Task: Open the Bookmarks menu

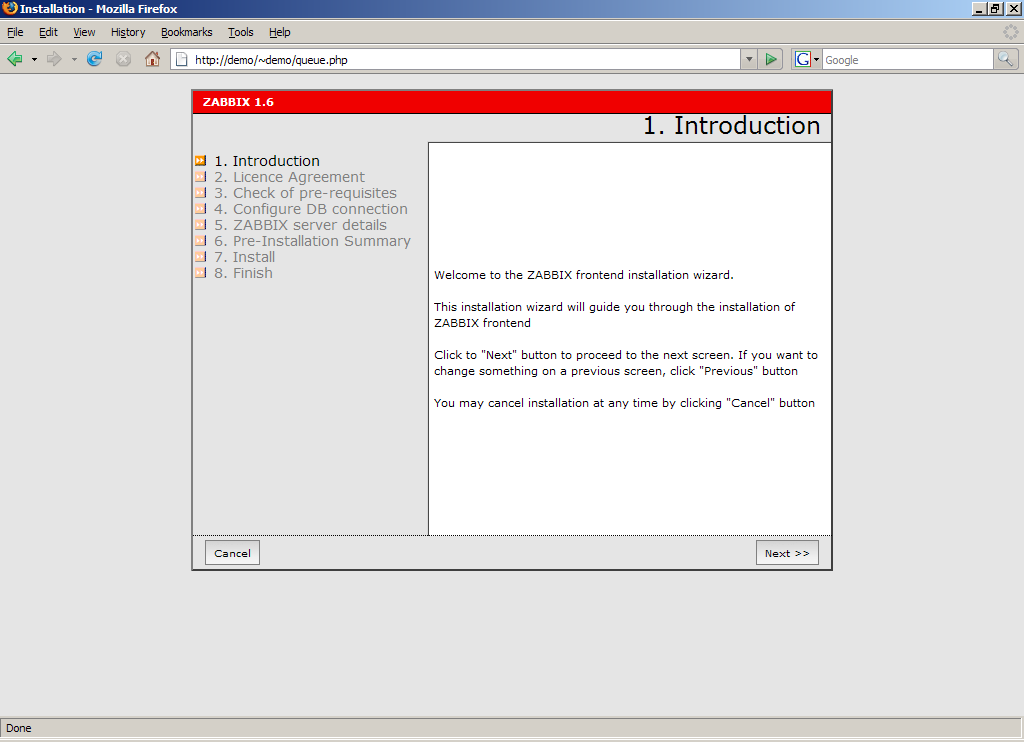Action: pos(187,32)
